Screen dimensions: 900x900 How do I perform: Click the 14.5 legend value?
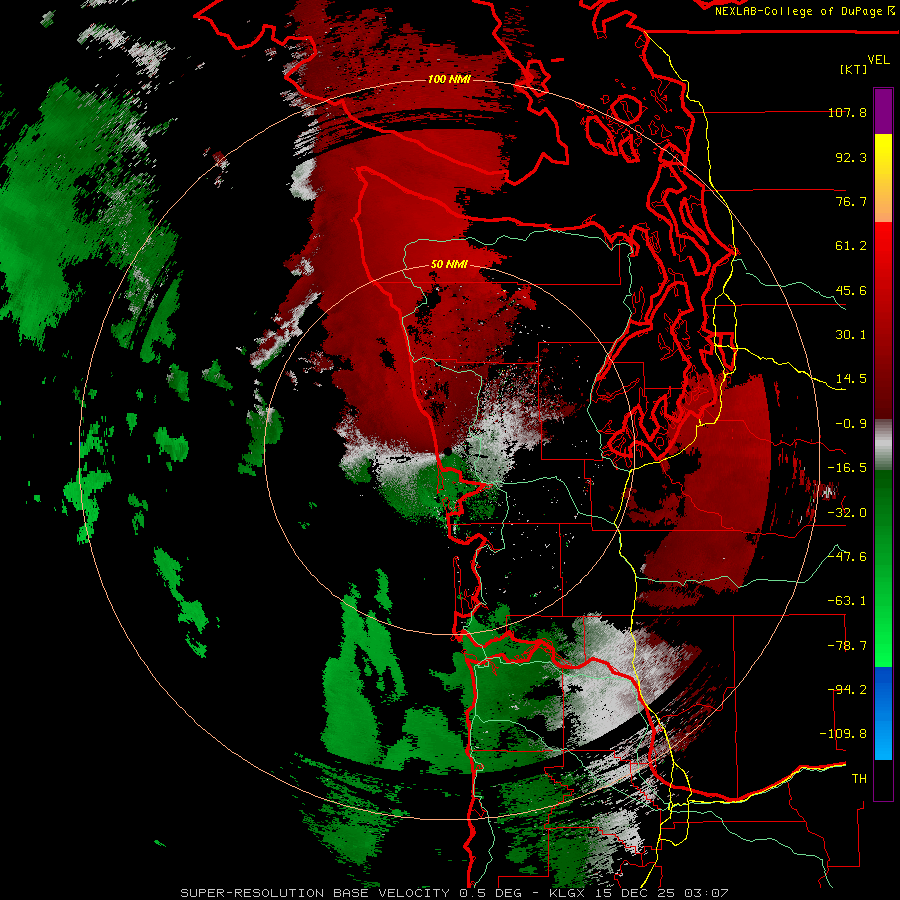851,379
